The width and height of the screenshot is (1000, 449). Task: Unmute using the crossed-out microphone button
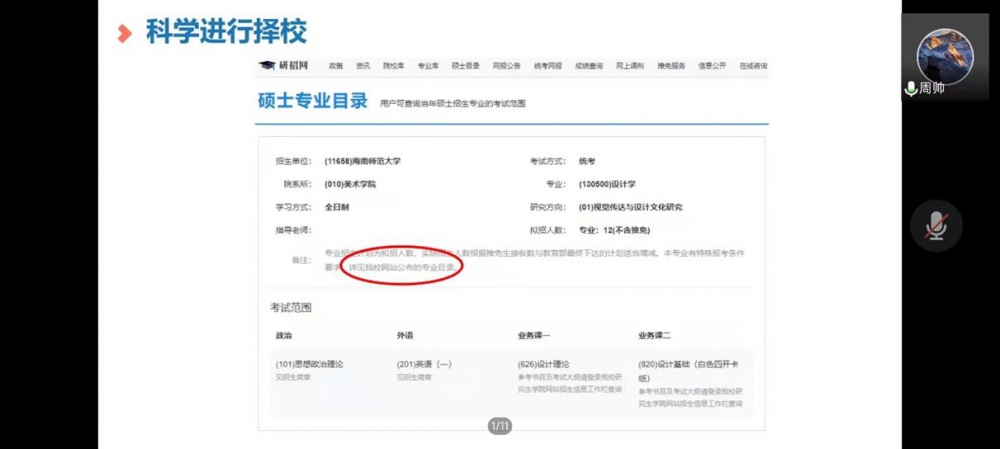coord(936,226)
